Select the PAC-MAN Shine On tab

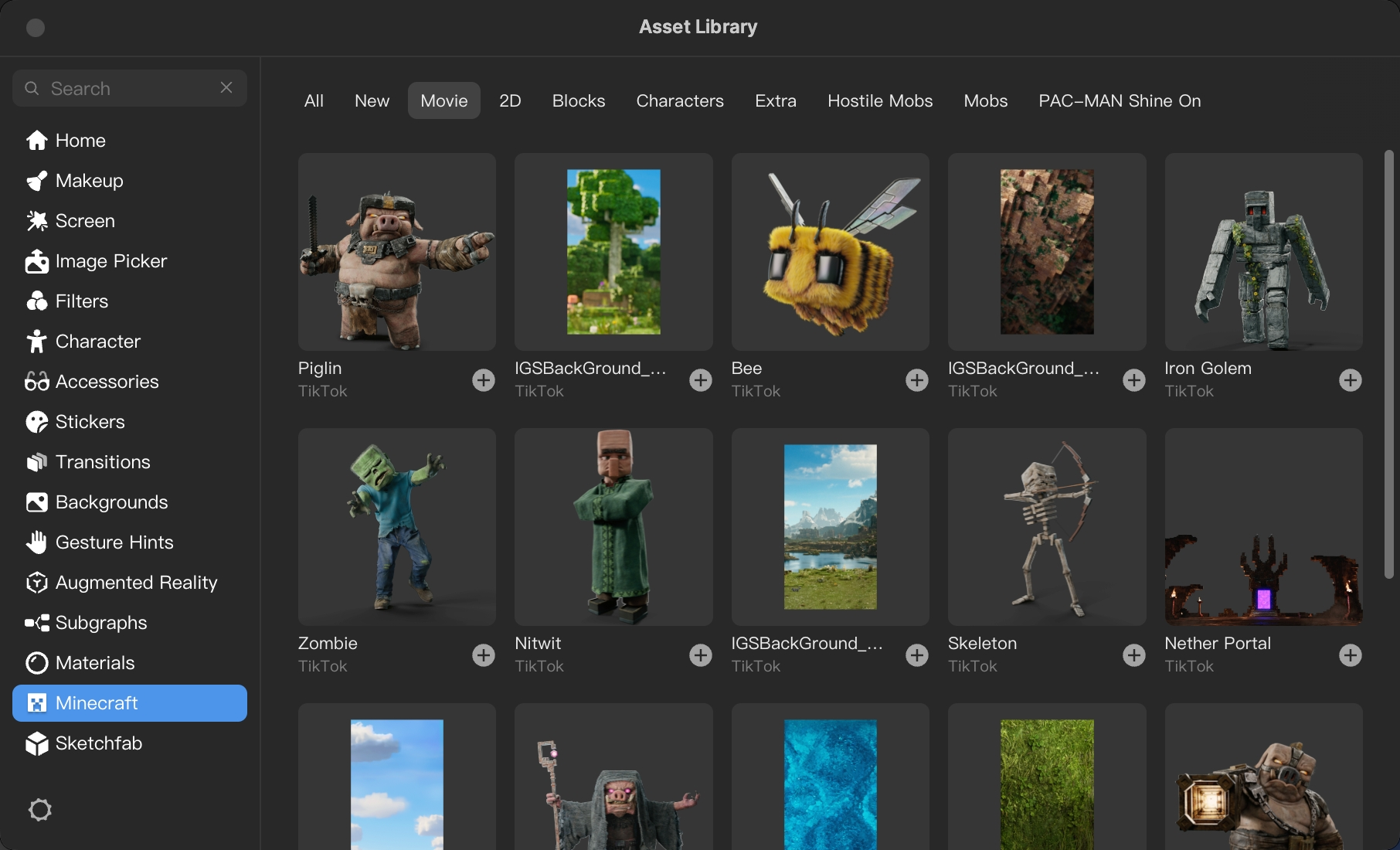point(1119,101)
